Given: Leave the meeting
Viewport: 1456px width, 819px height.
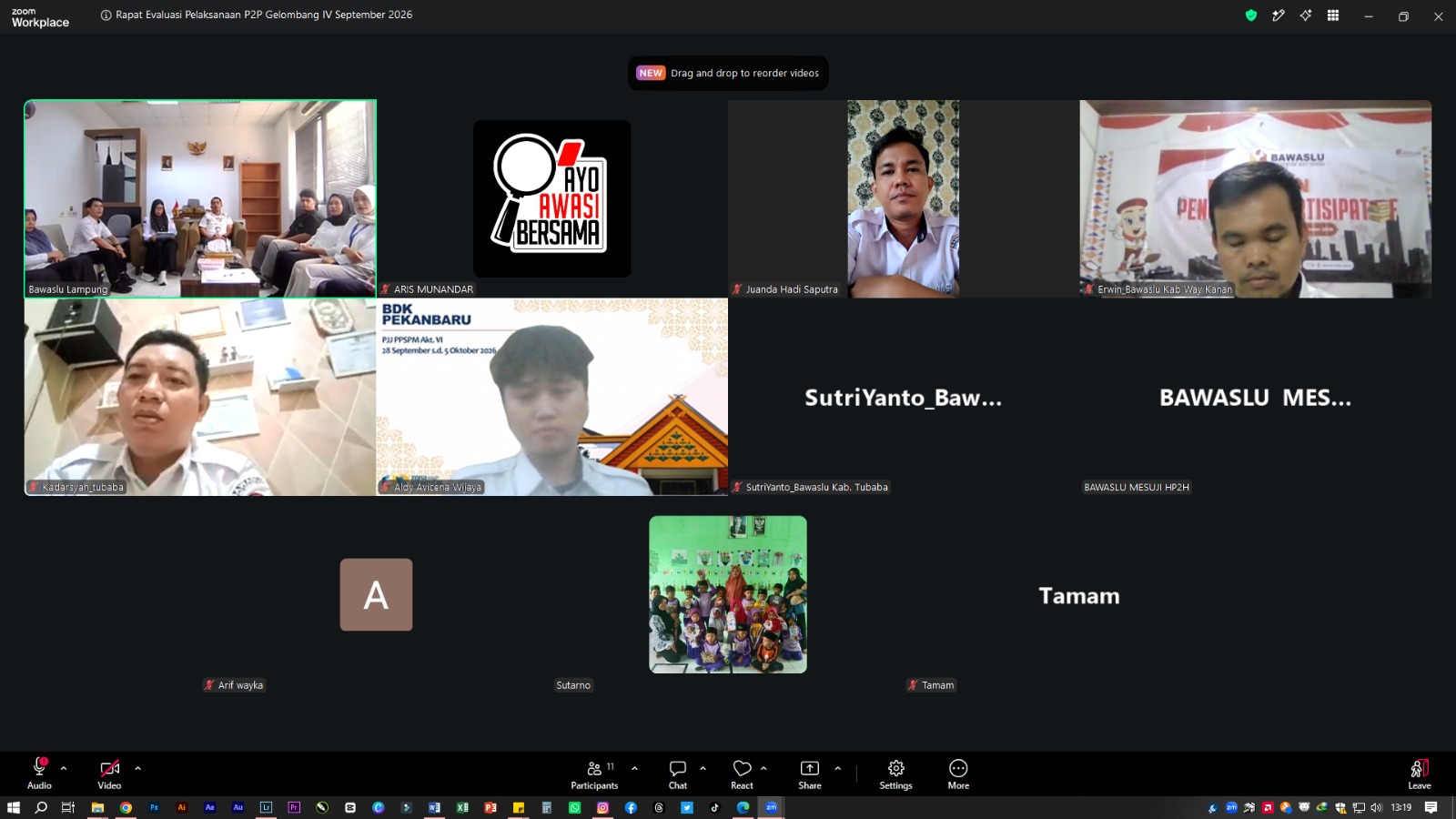Looking at the screenshot, I should (x=1419, y=774).
